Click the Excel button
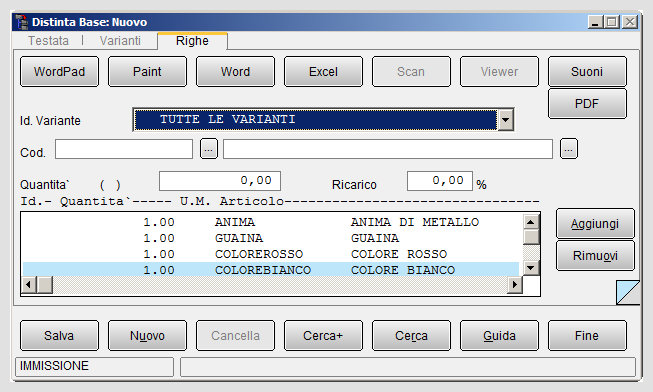Viewport: 653px width, 392px height. pos(323,72)
